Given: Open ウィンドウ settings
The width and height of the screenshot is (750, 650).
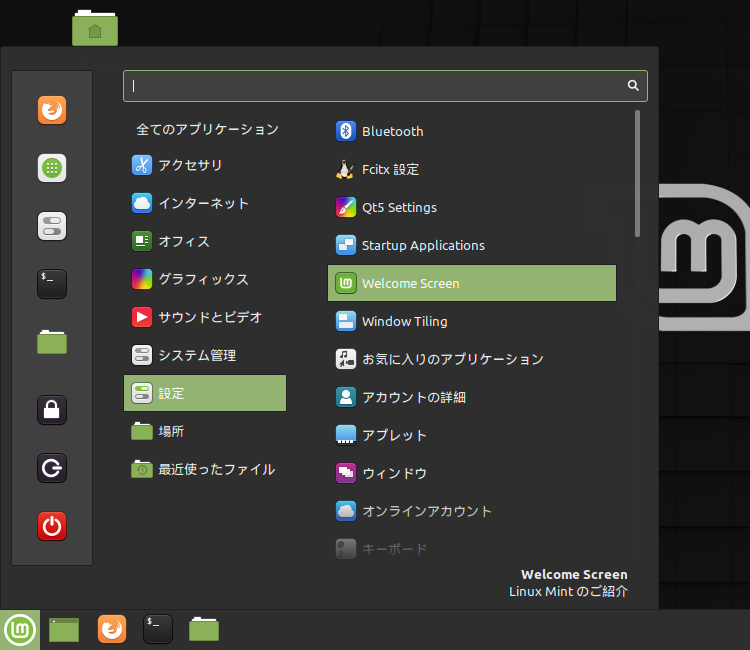Looking at the screenshot, I should [472, 473].
